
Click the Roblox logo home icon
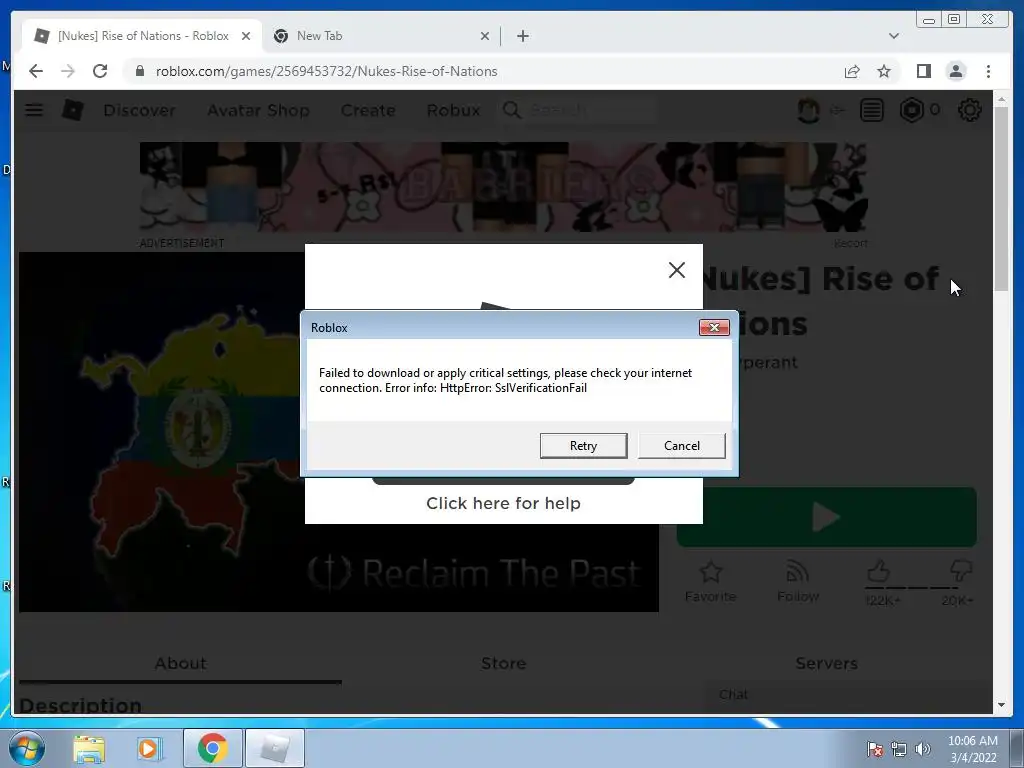coord(72,110)
